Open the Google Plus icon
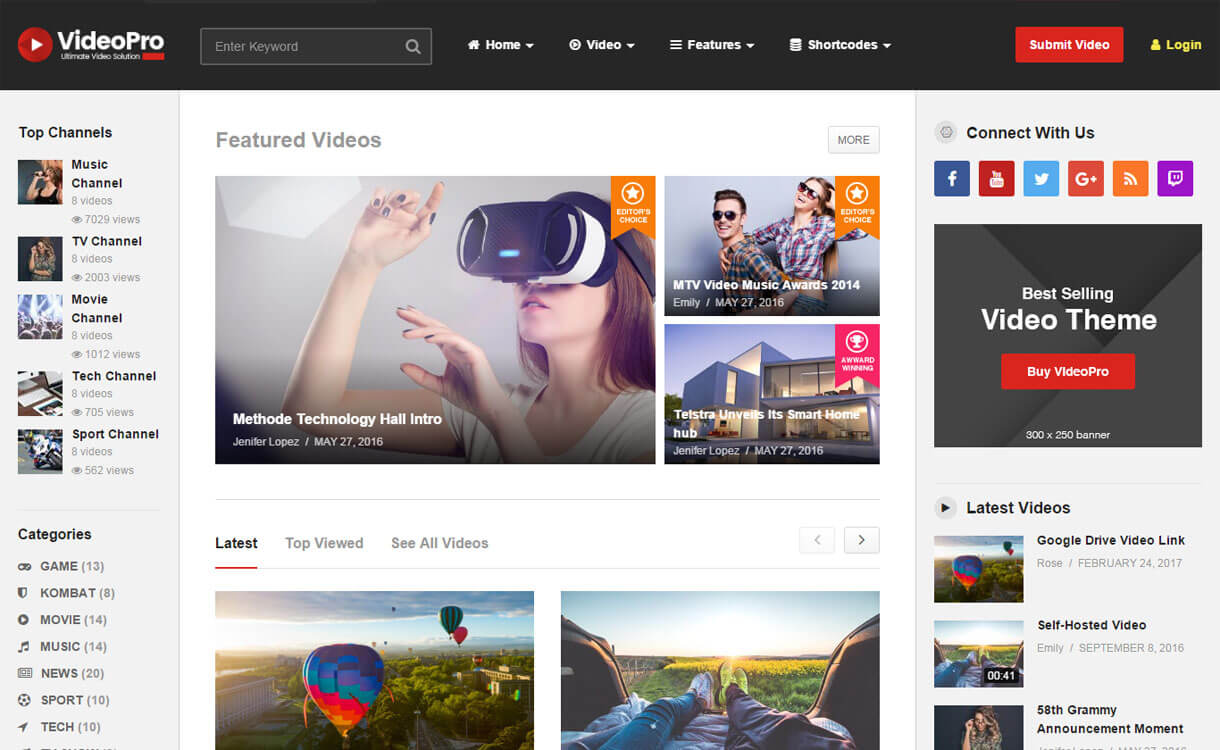Viewport: 1220px width, 750px height. point(1085,179)
